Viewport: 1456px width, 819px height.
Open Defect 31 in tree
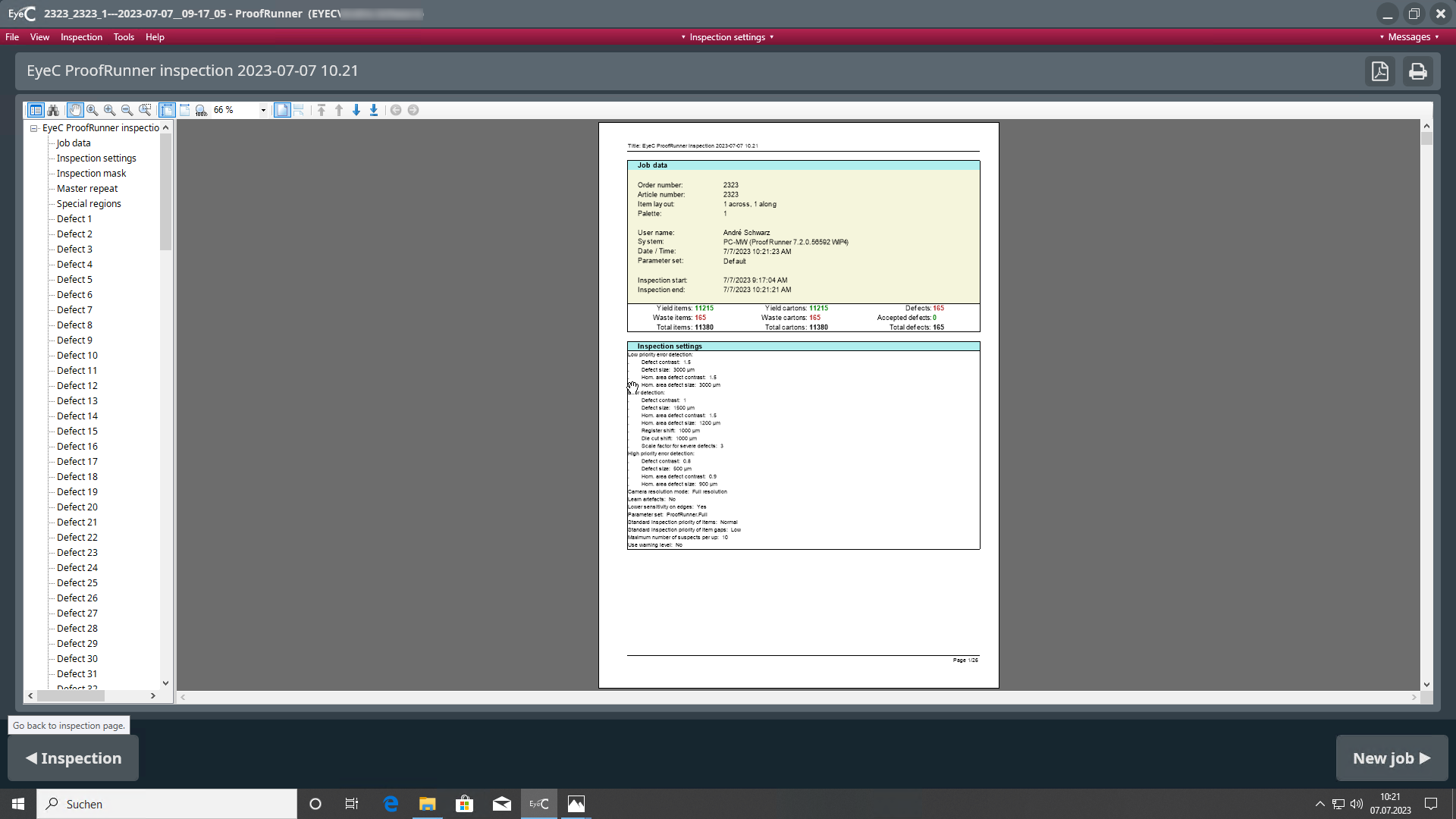(x=77, y=674)
